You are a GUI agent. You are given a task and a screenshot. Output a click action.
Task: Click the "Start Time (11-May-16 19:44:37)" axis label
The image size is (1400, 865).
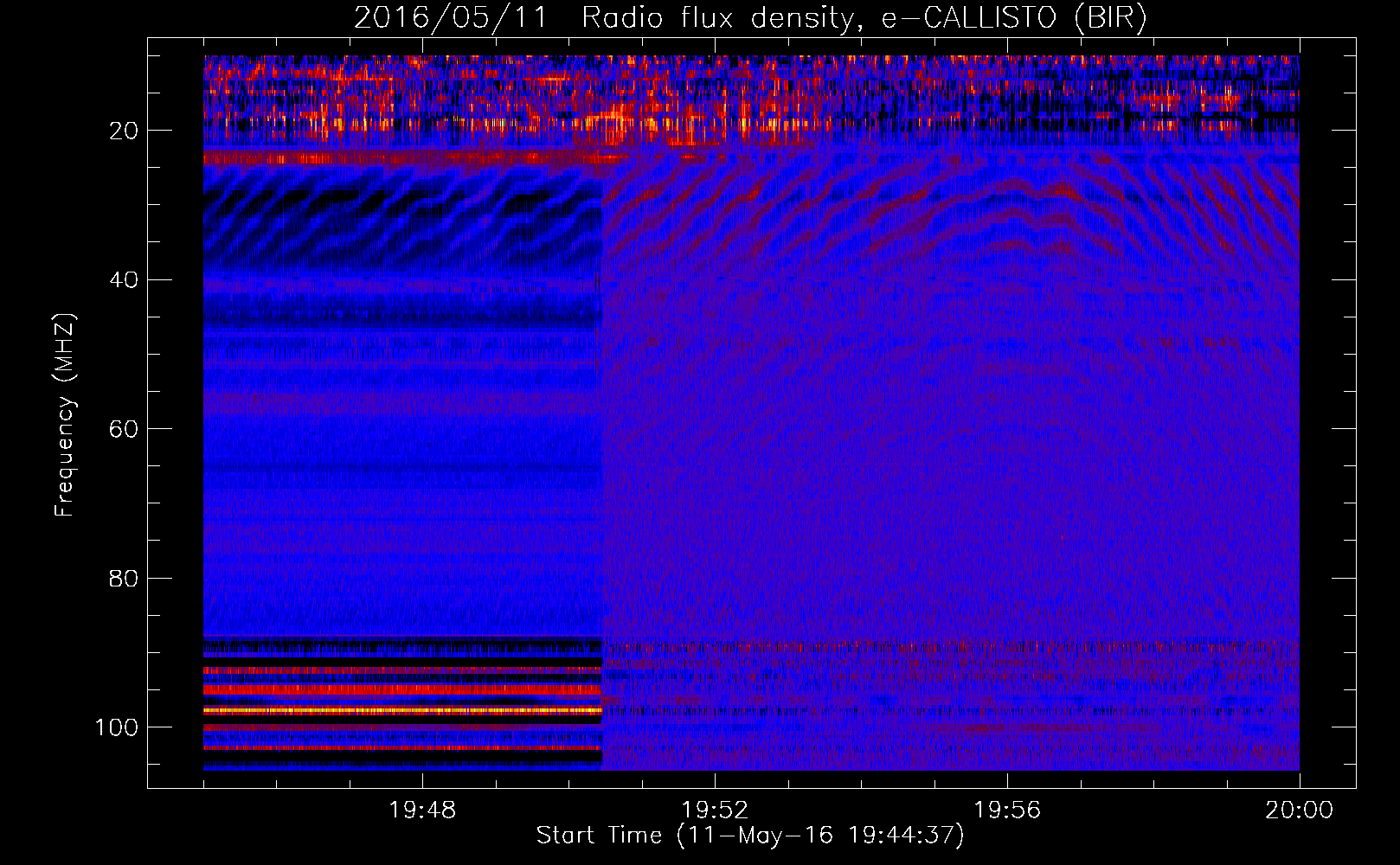(x=750, y=836)
